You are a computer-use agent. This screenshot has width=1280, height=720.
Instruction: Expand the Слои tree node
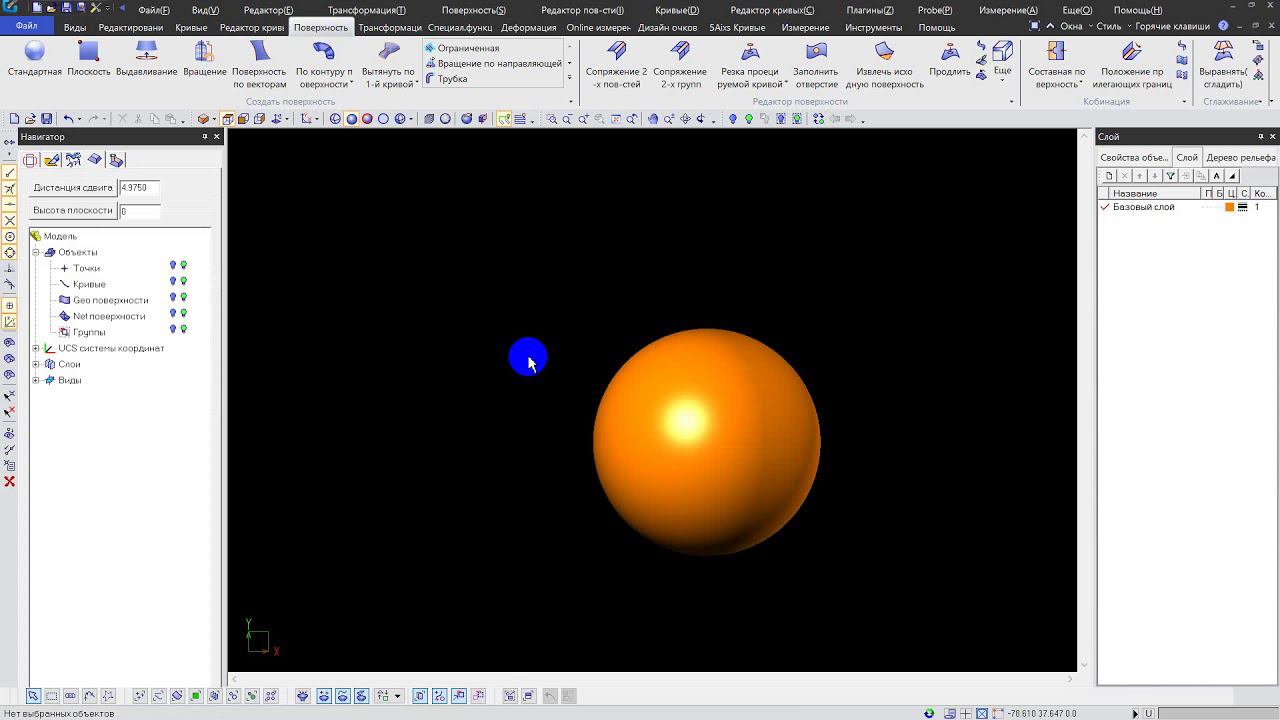[x=36, y=364]
